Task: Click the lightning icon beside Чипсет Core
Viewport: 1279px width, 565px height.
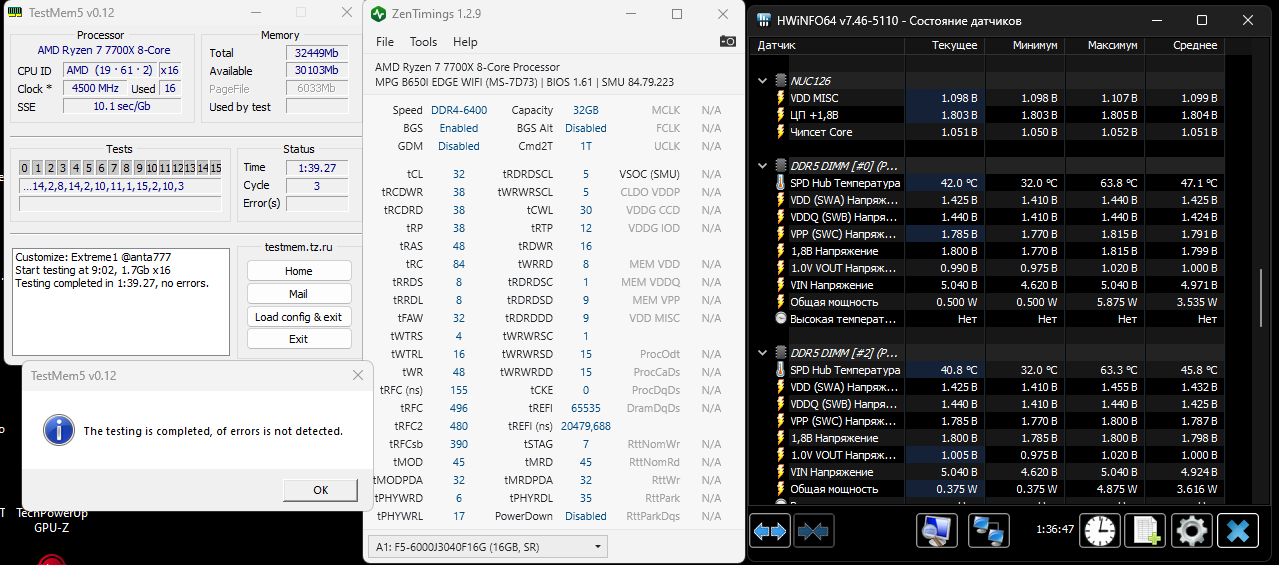Action: pyautogui.click(x=781, y=132)
